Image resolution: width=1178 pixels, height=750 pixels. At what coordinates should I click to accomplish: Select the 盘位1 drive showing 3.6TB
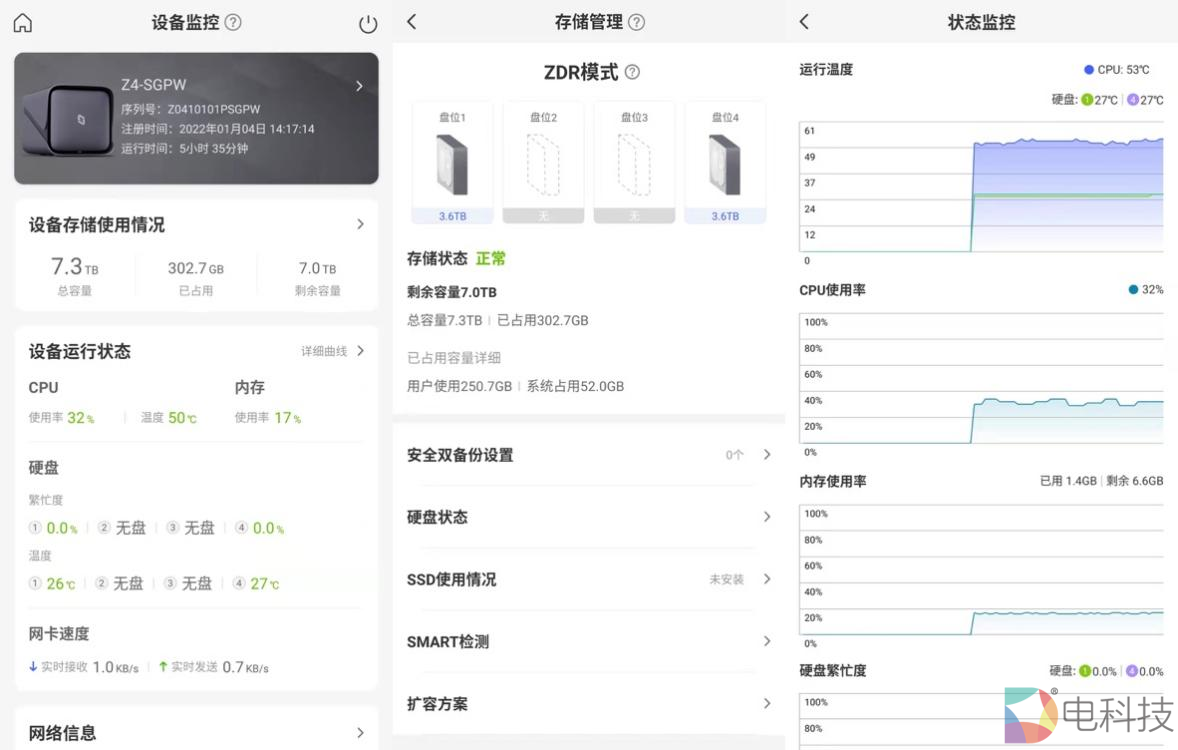pos(452,160)
